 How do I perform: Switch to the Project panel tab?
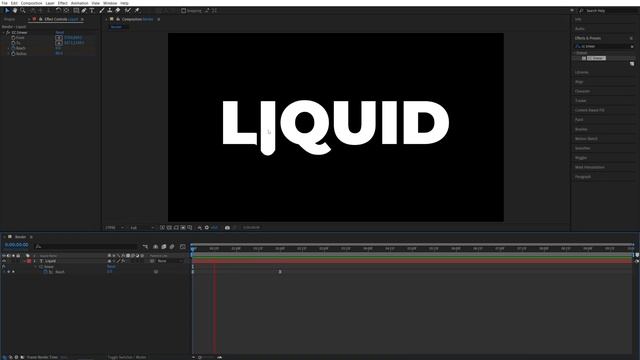click(x=9, y=19)
